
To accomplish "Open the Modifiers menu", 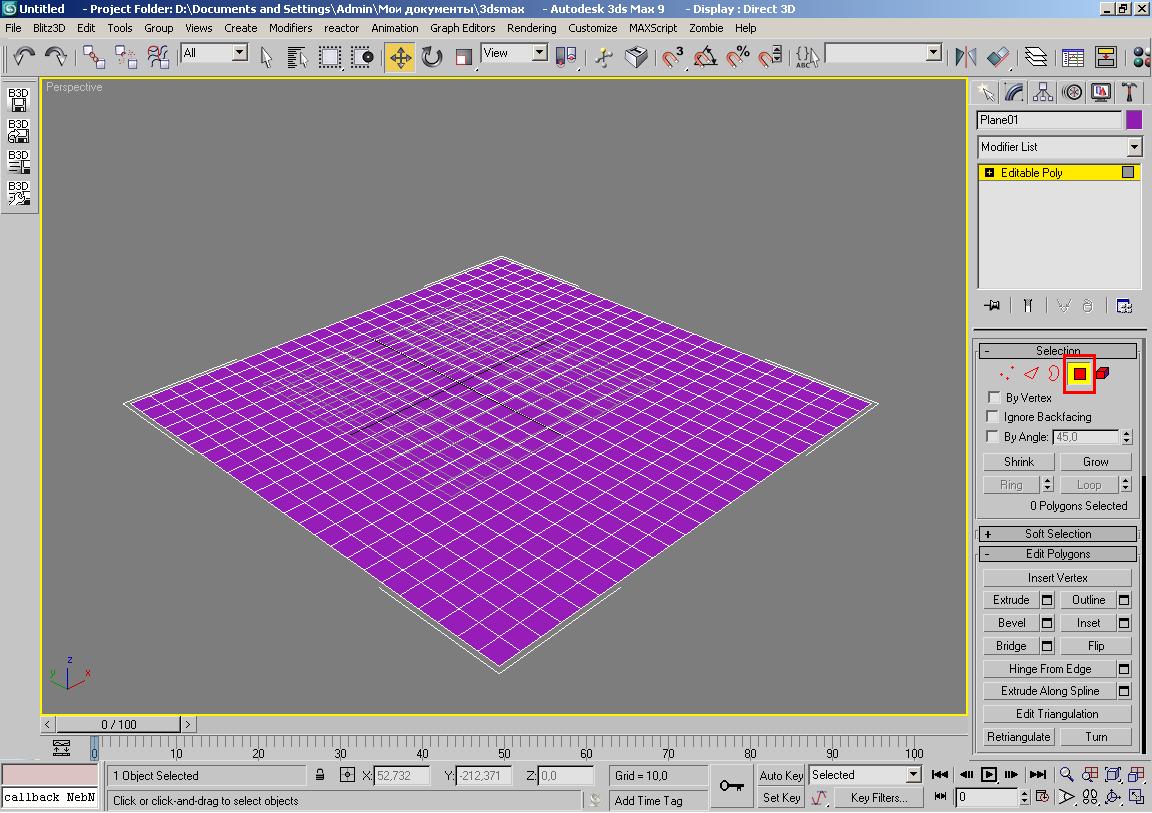I will [x=290, y=28].
